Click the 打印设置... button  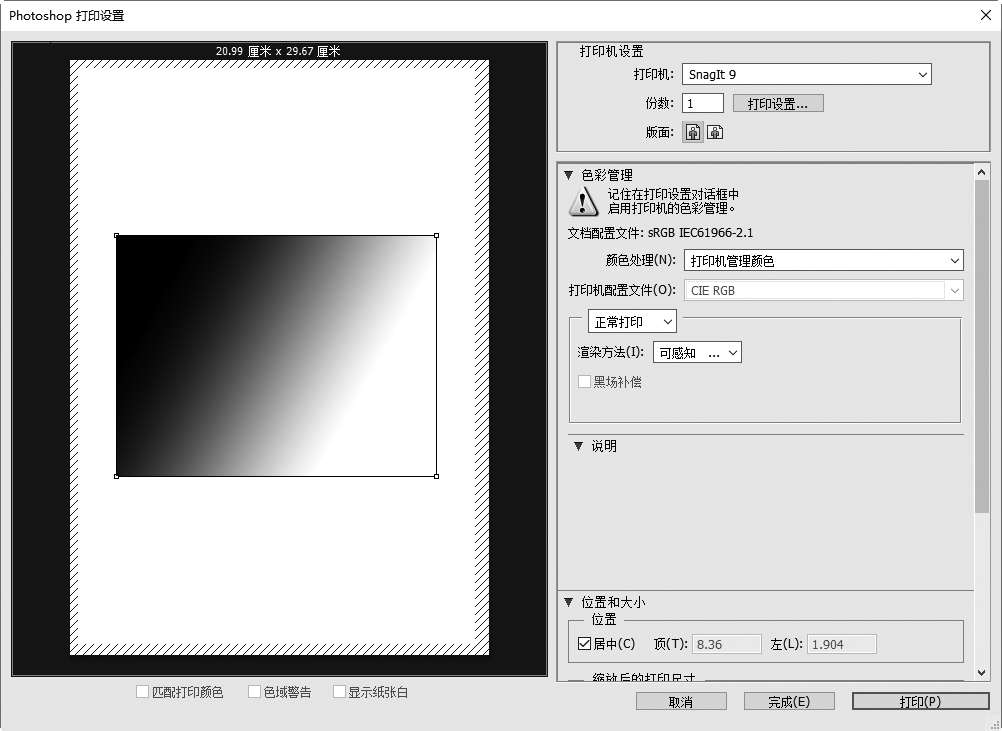[778, 103]
